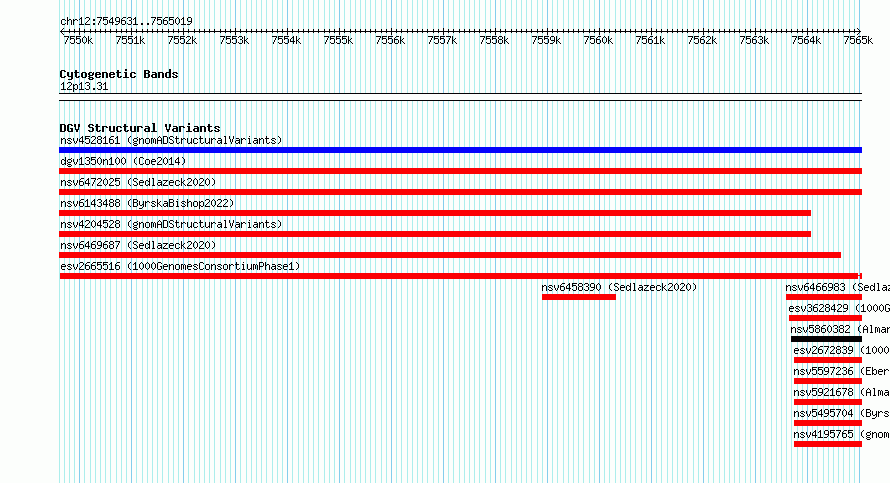Click the 7564k ruler tick label
This screenshot has height=483, width=890.
click(x=806, y=40)
